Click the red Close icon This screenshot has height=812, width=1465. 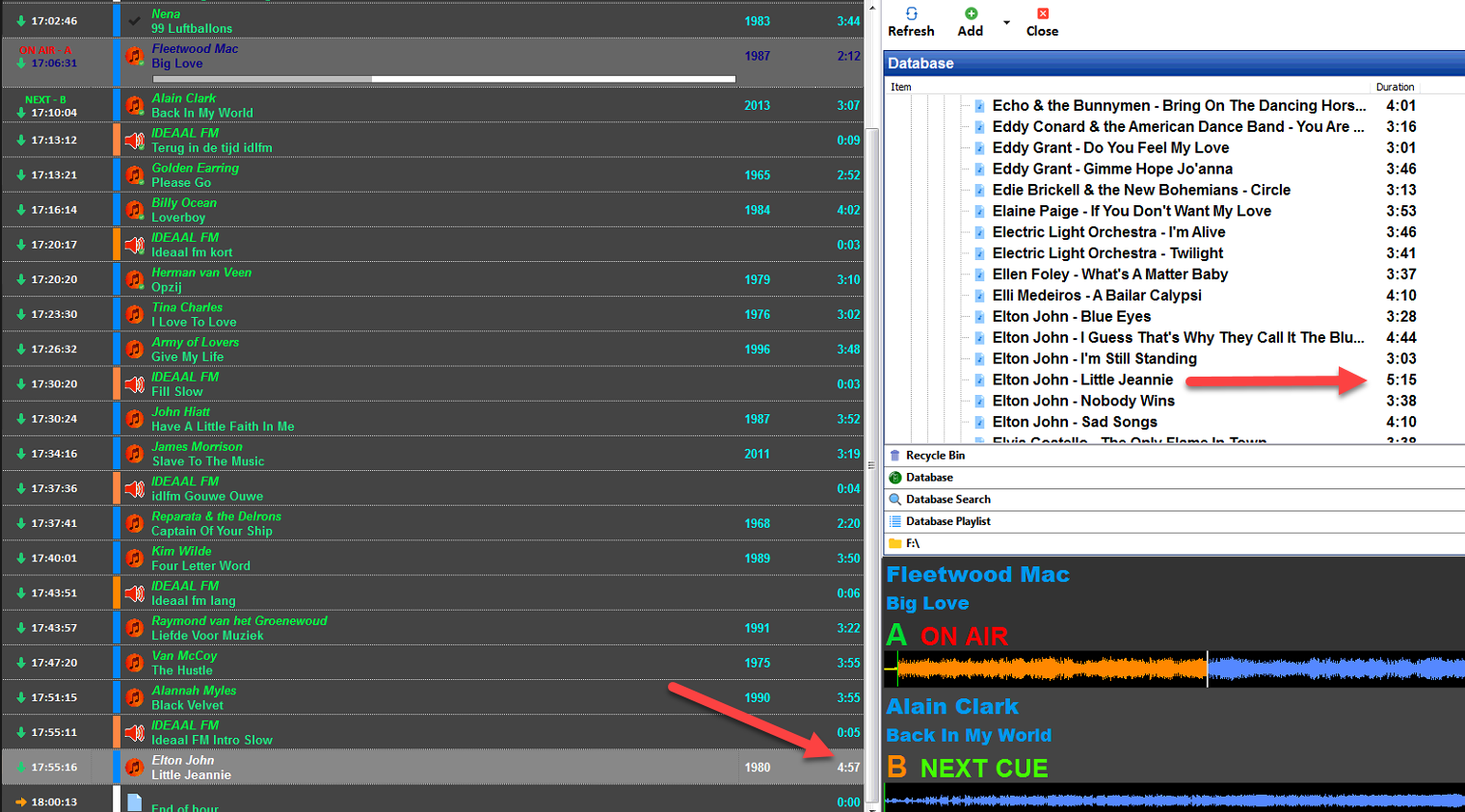pyautogui.click(x=1042, y=14)
